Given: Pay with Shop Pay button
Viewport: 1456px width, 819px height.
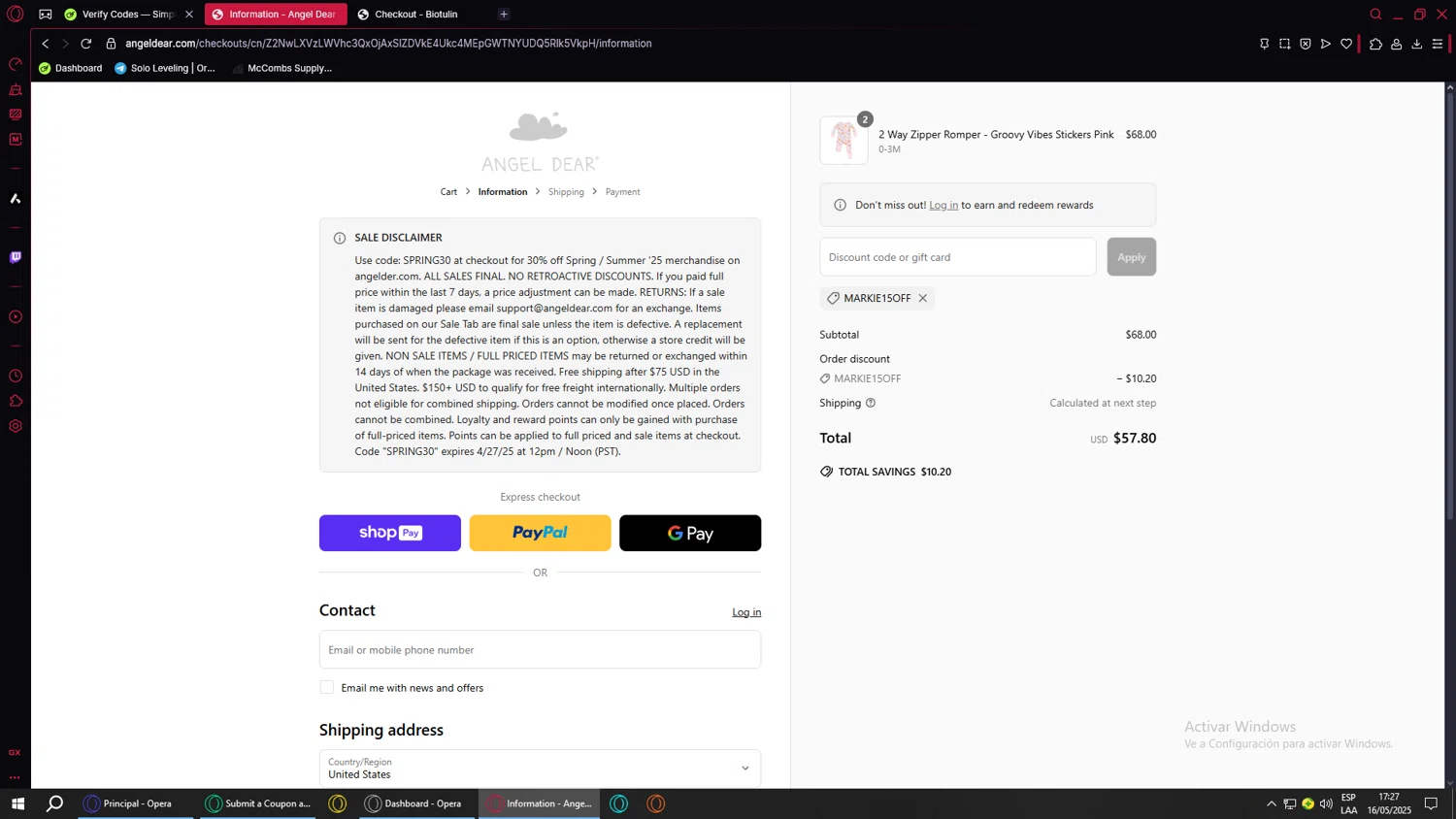Looking at the screenshot, I should click(x=390, y=533).
